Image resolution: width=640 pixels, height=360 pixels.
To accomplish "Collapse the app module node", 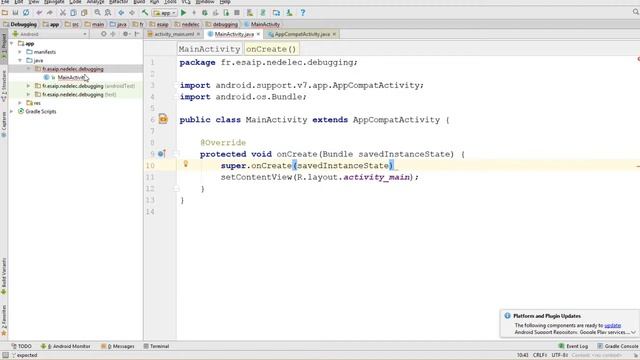I will 12,43.
